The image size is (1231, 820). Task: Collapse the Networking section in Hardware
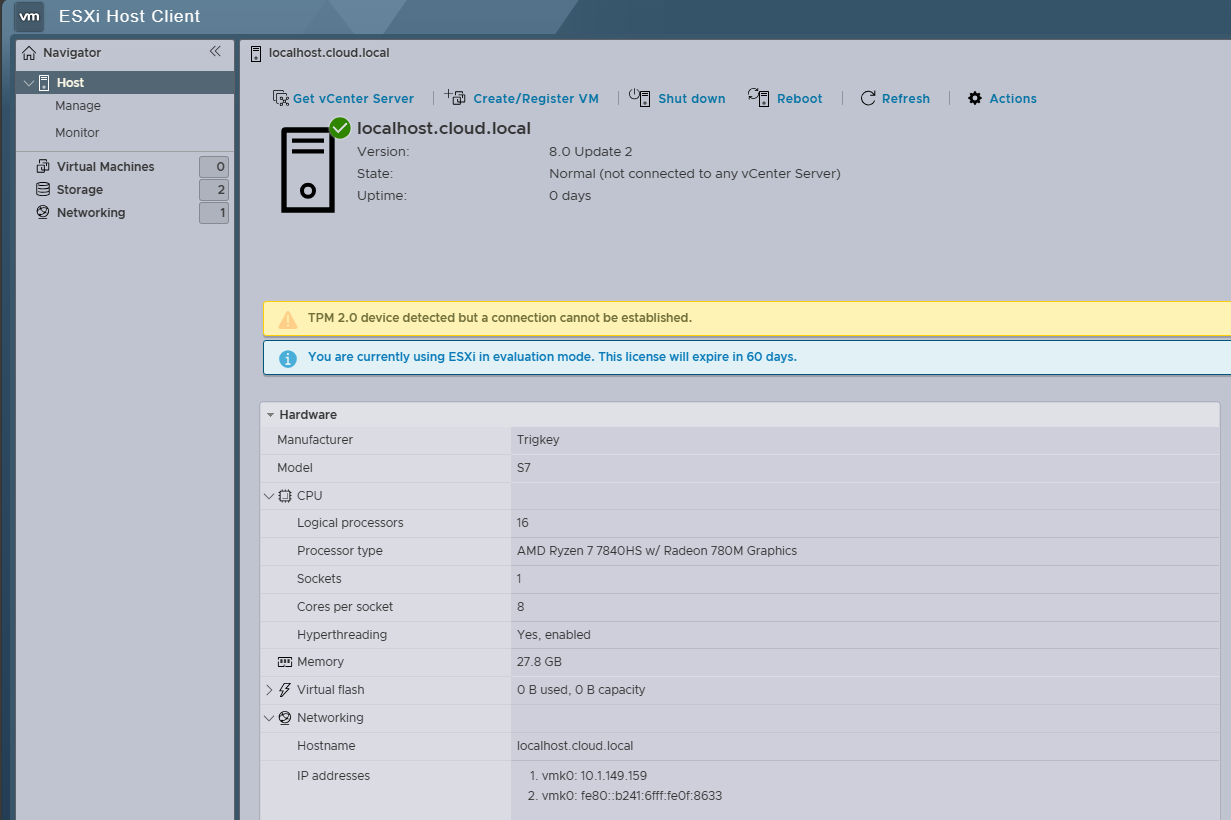(x=269, y=718)
